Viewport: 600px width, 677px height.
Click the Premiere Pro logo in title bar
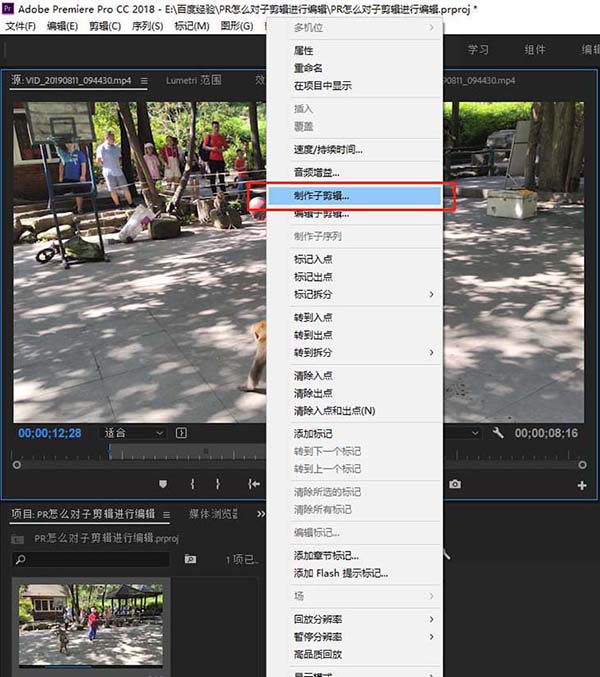tap(8, 8)
